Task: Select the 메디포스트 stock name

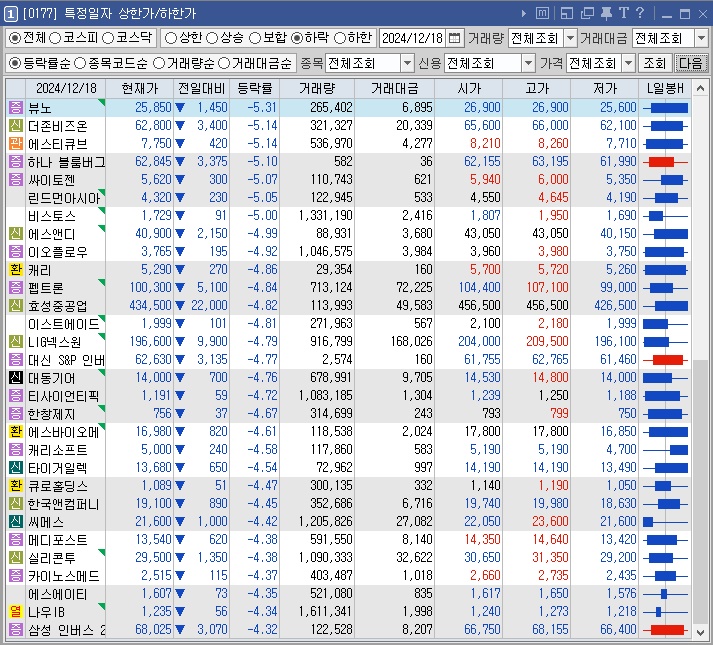Action: pos(57,540)
